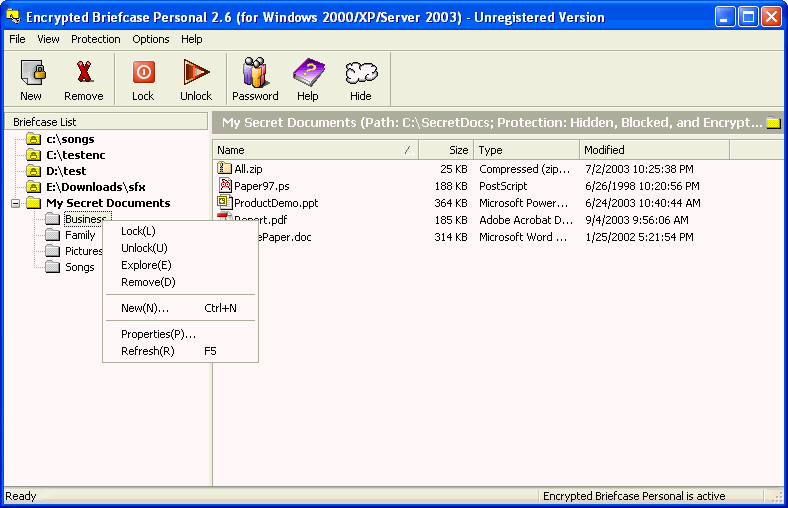Click the Business subfolder icon
Image resolution: width=788 pixels, height=508 pixels.
52,219
